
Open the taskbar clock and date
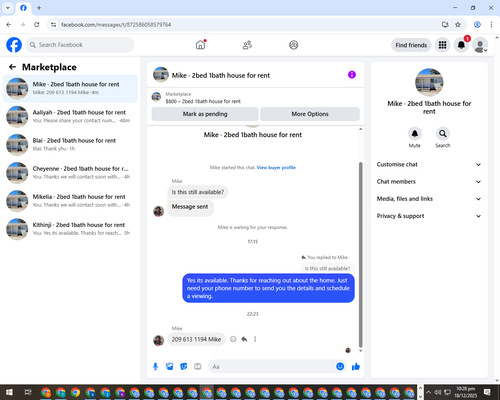[x=465, y=392]
